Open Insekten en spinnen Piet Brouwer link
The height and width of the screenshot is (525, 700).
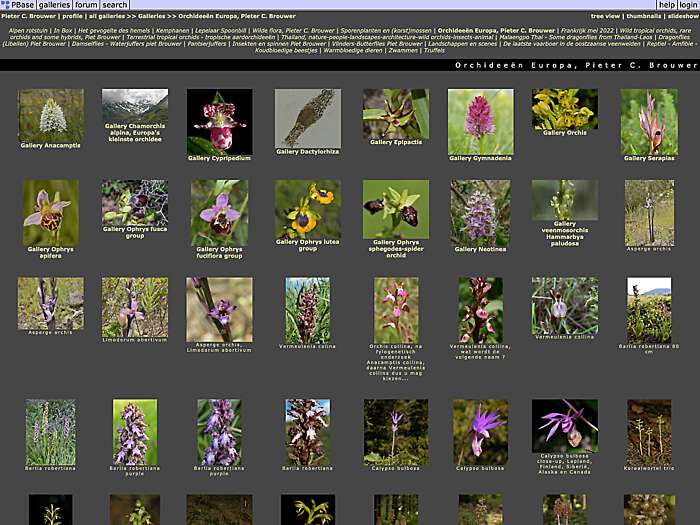279,44
